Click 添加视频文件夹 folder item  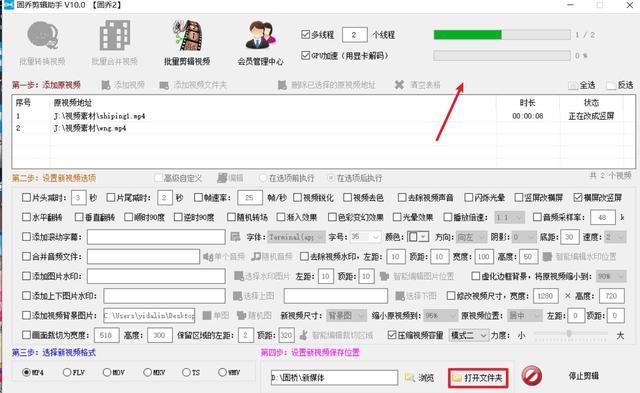[x=193, y=85]
